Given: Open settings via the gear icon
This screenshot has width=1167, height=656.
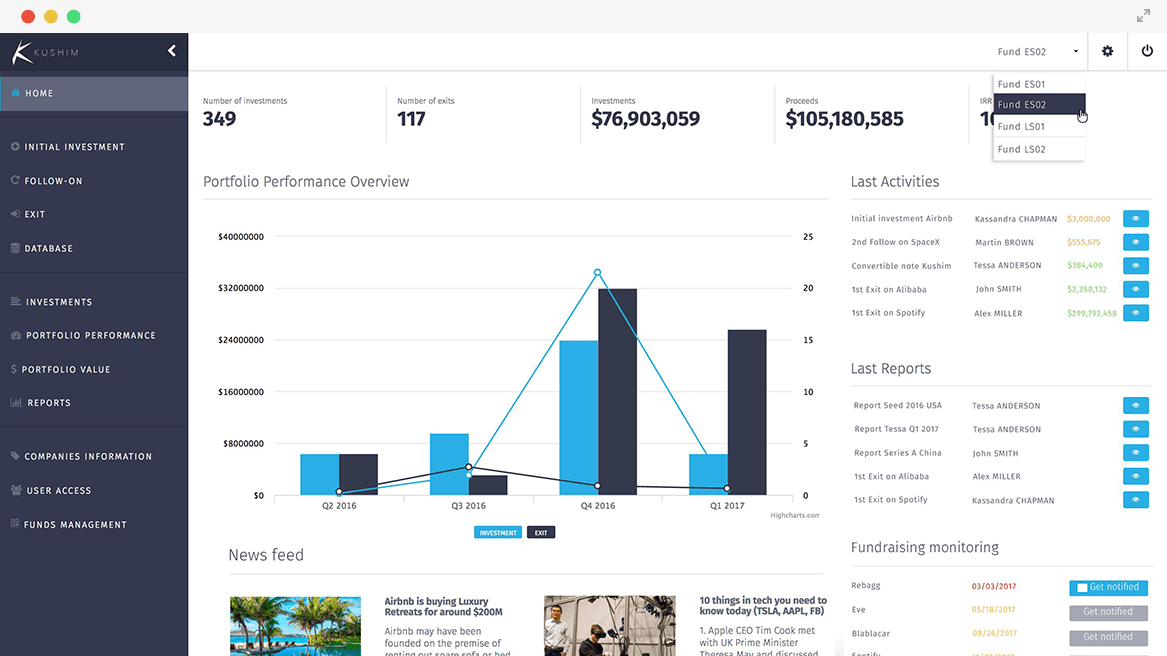Looking at the screenshot, I should pyautogui.click(x=1107, y=51).
